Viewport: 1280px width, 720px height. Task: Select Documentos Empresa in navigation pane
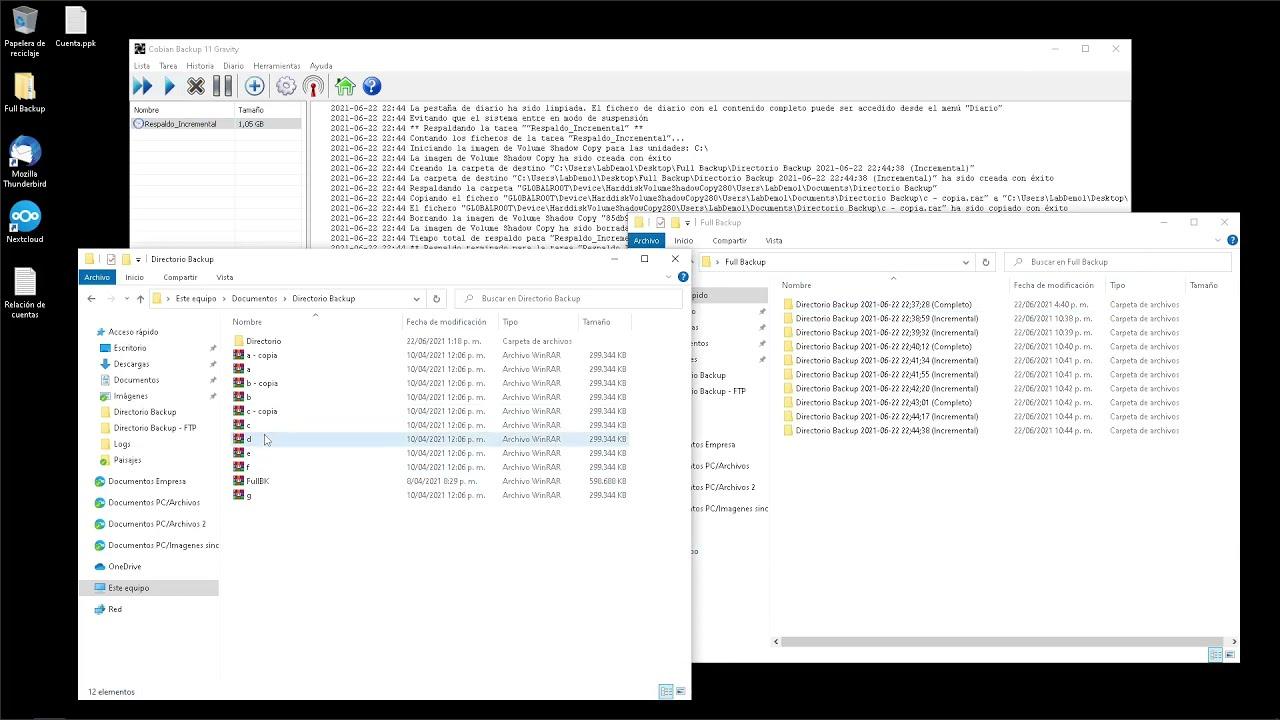146,481
